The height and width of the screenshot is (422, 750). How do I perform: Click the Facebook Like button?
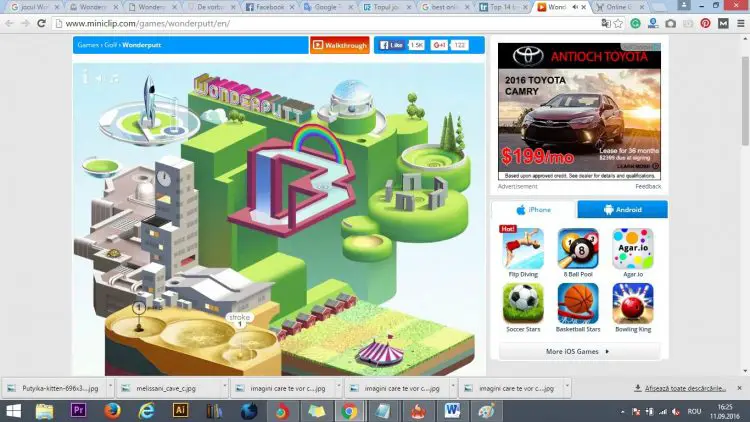(x=391, y=45)
